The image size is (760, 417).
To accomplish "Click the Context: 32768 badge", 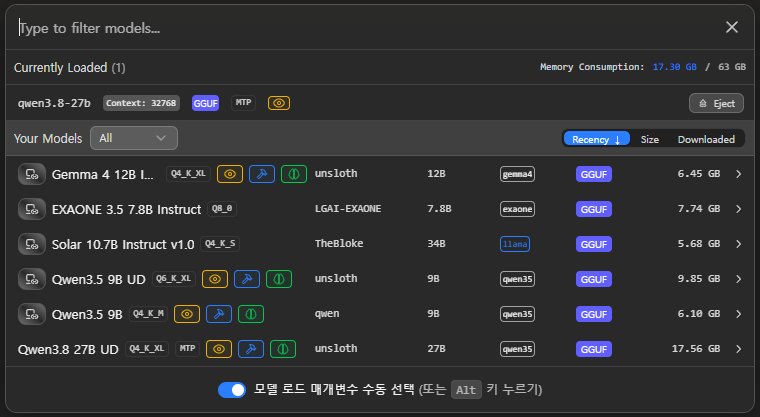I will (141, 103).
